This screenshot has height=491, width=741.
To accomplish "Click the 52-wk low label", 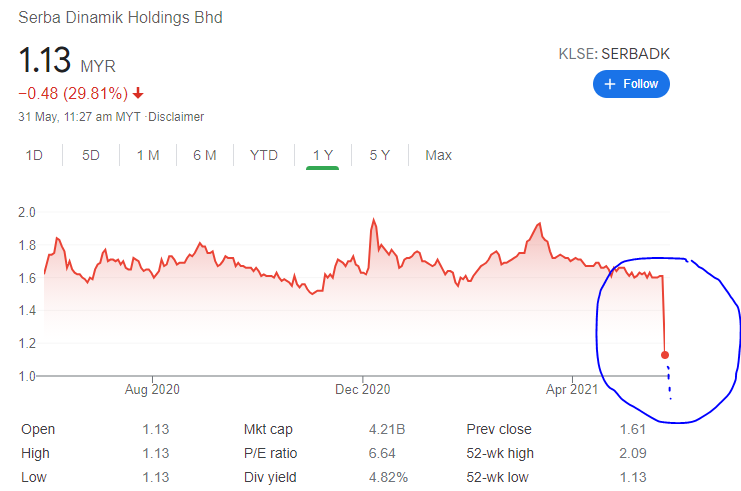I will pos(497,477).
